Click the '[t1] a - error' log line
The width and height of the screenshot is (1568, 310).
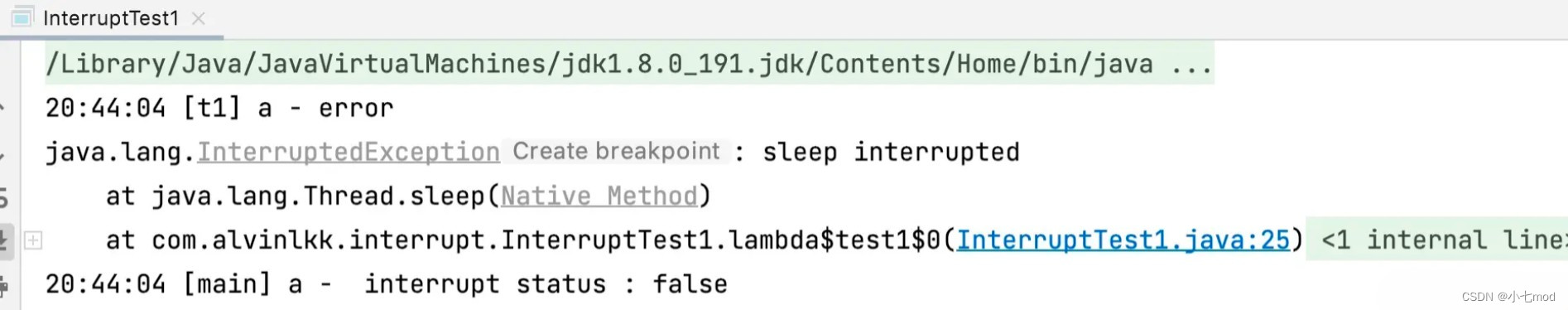tap(219, 108)
